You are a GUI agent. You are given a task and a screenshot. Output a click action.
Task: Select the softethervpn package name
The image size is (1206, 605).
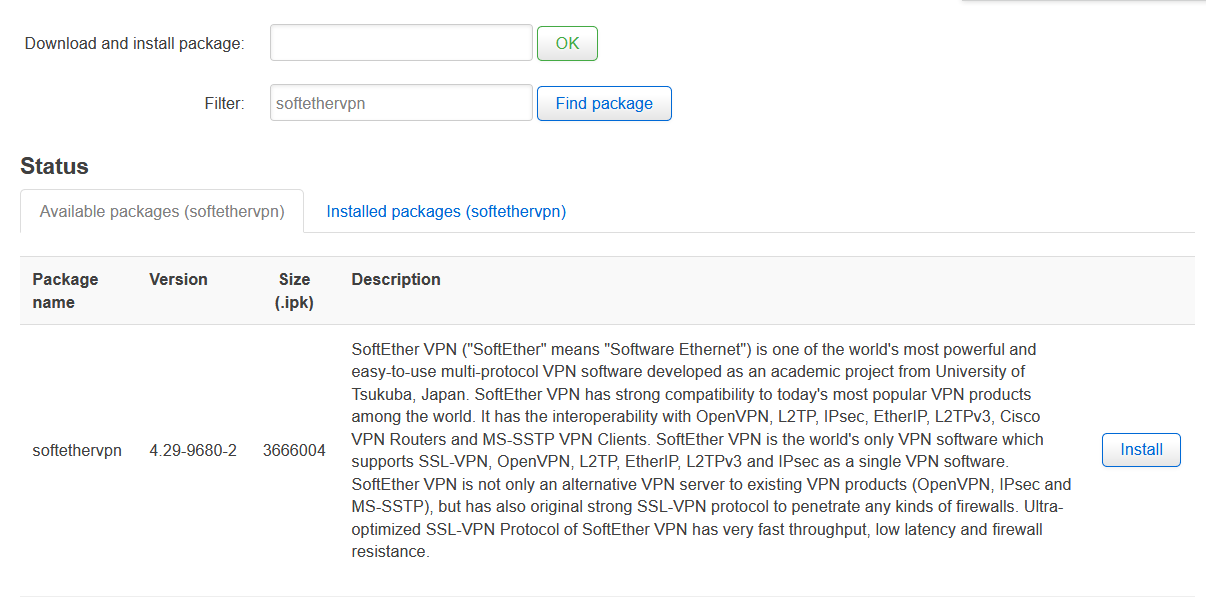coord(77,450)
